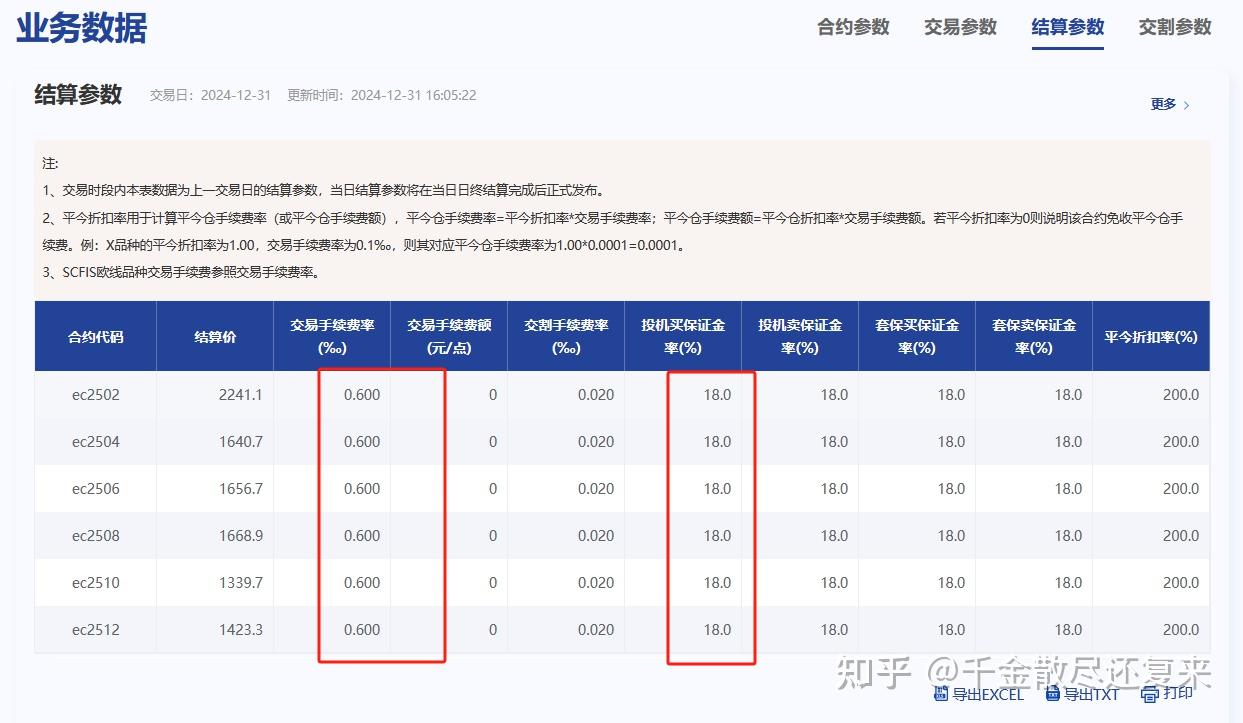Select the 结算参数 tab
This screenshot has width=1243, height=723.
pyautogui.click(x=1068, y=27)
